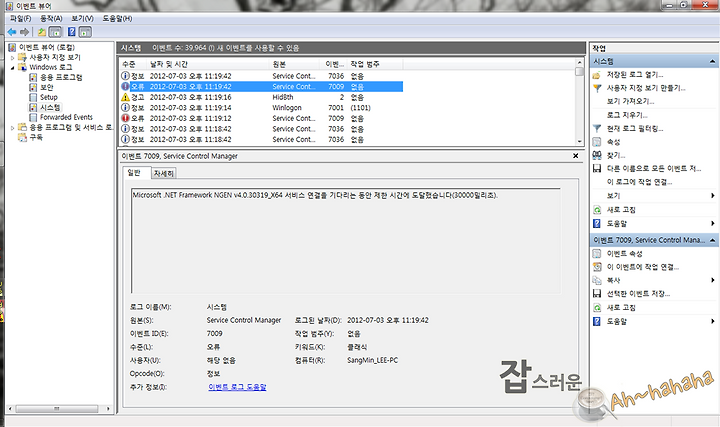Select the 오류 event at 11:19:12
Viewport: 720px width, 427px height.
click(x=262, y=118)
